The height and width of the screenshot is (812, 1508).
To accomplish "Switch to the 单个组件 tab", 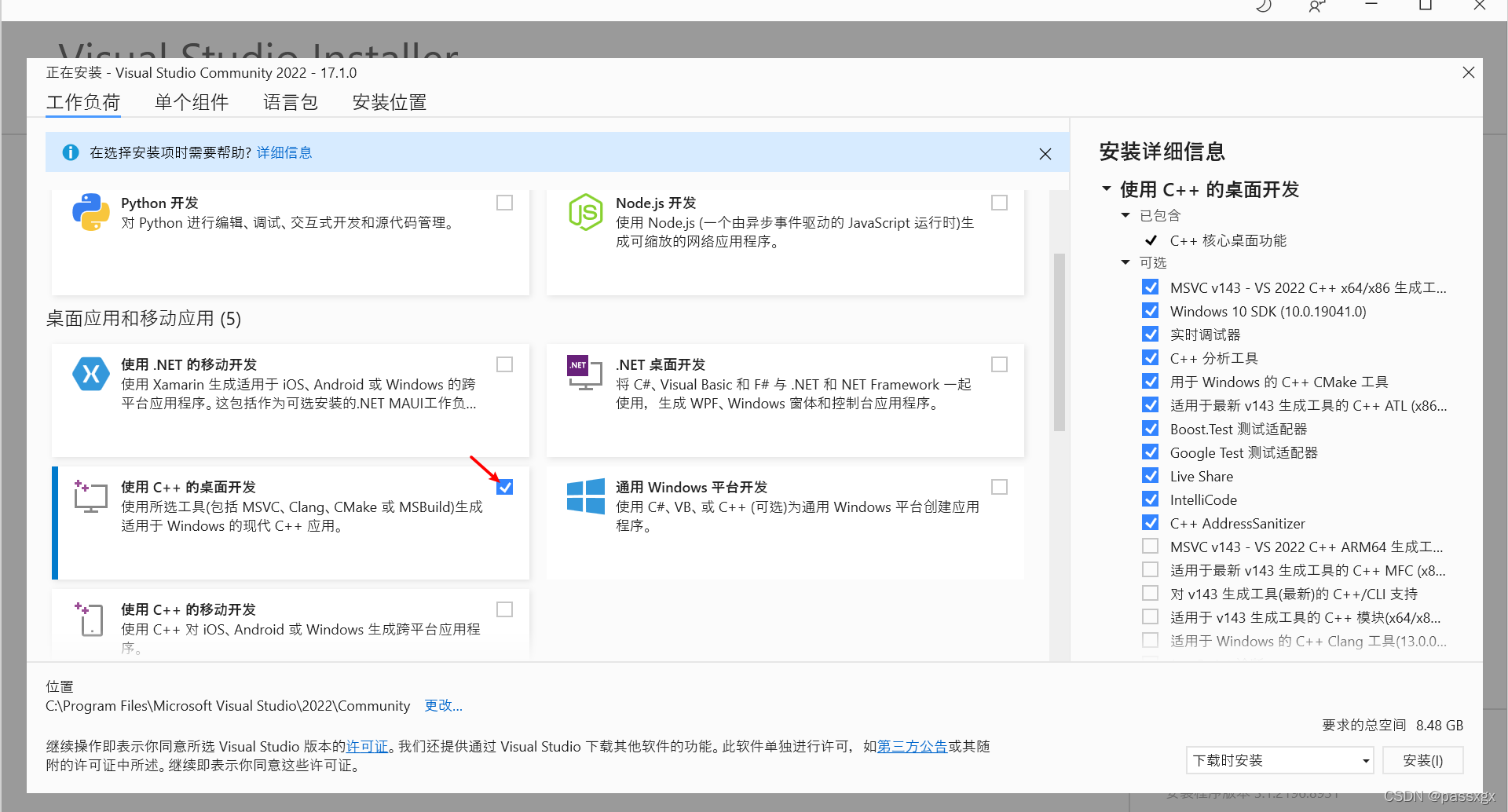I will point(192,102).
